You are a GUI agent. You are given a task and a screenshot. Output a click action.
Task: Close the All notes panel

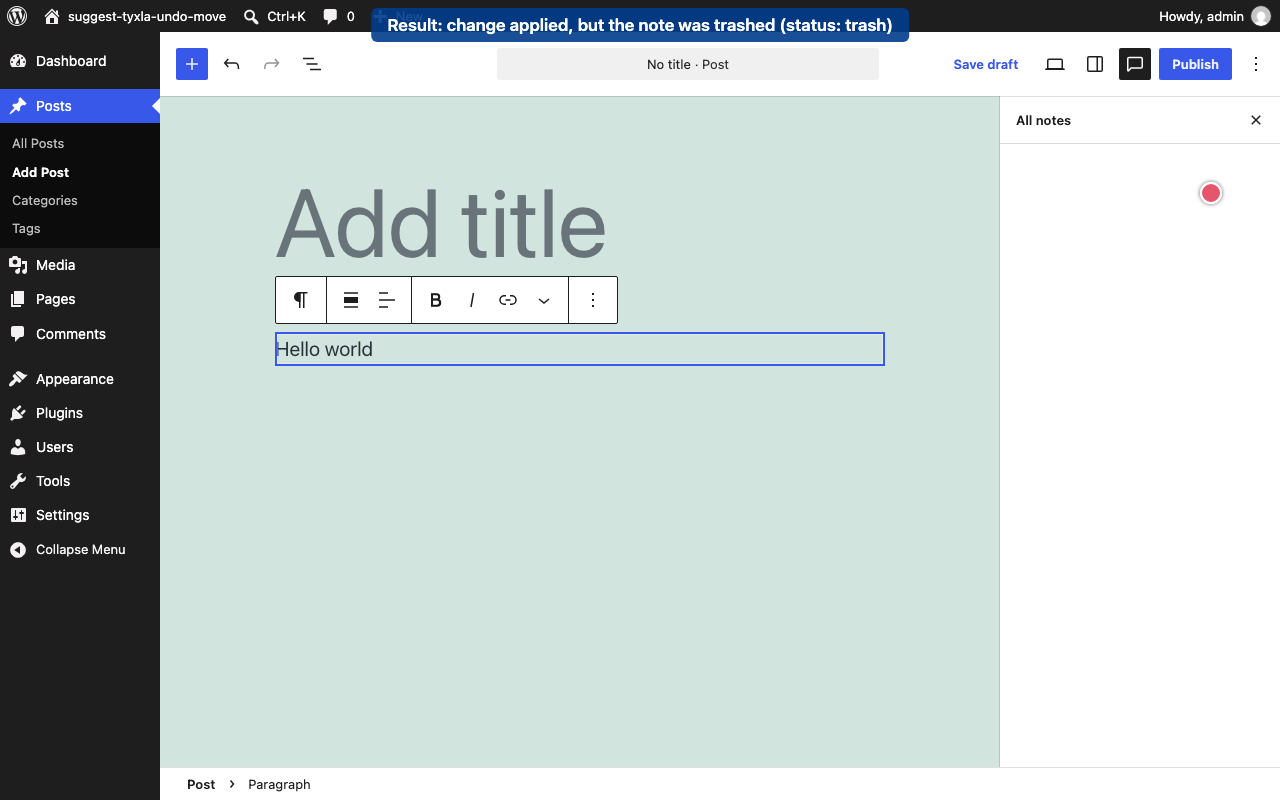pos(1256,120)
